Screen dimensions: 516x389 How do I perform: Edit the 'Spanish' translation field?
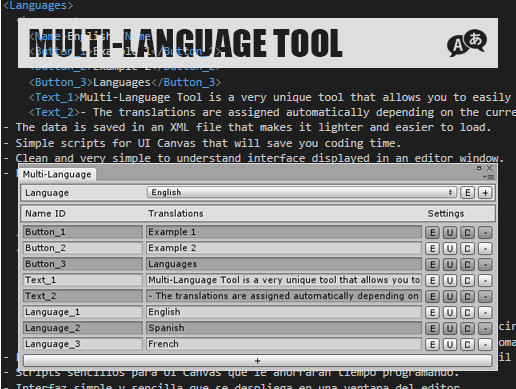point(284,328)
